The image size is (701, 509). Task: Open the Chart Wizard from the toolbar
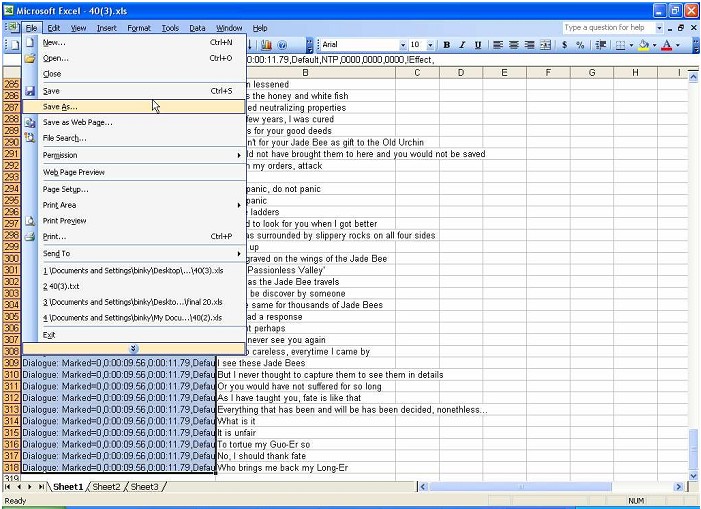click(266, 45)
